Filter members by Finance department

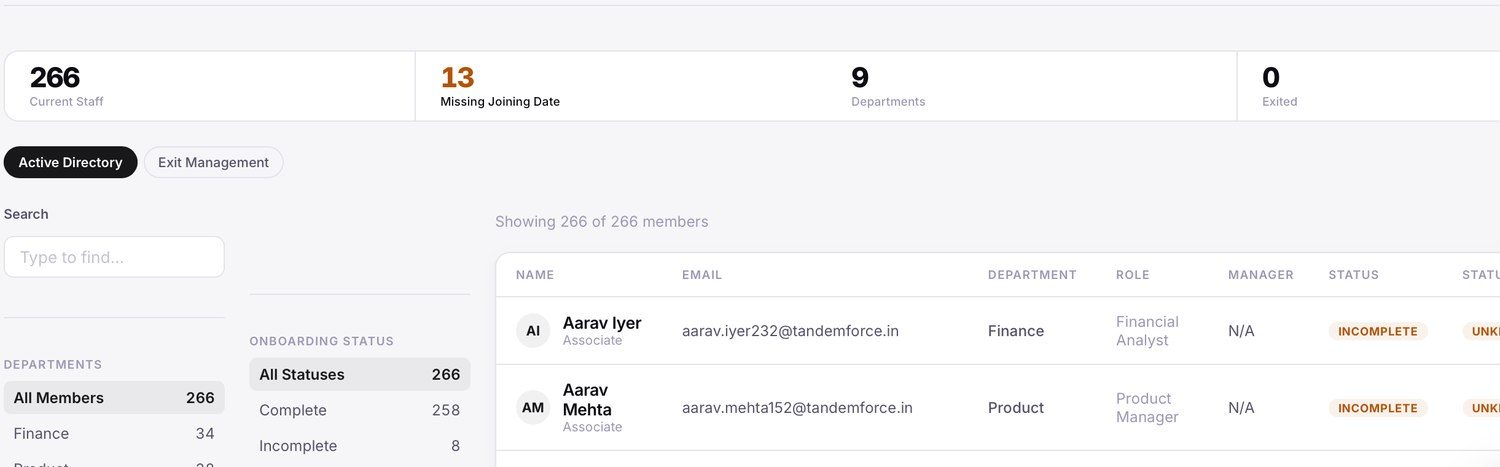[114, 434]
